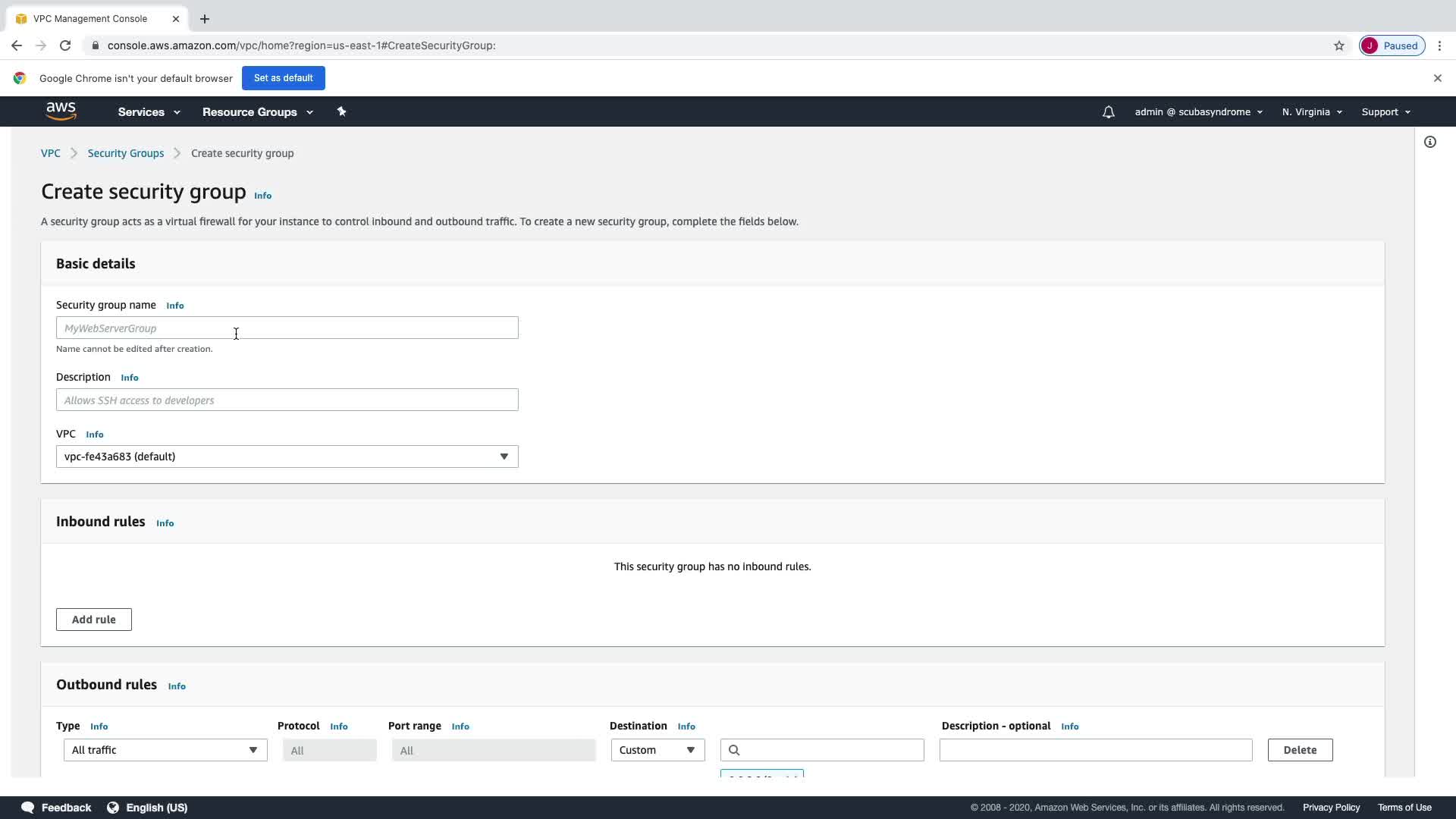Open the notifications bell icon
The image size is (1456, 819).
[1108, 112]
